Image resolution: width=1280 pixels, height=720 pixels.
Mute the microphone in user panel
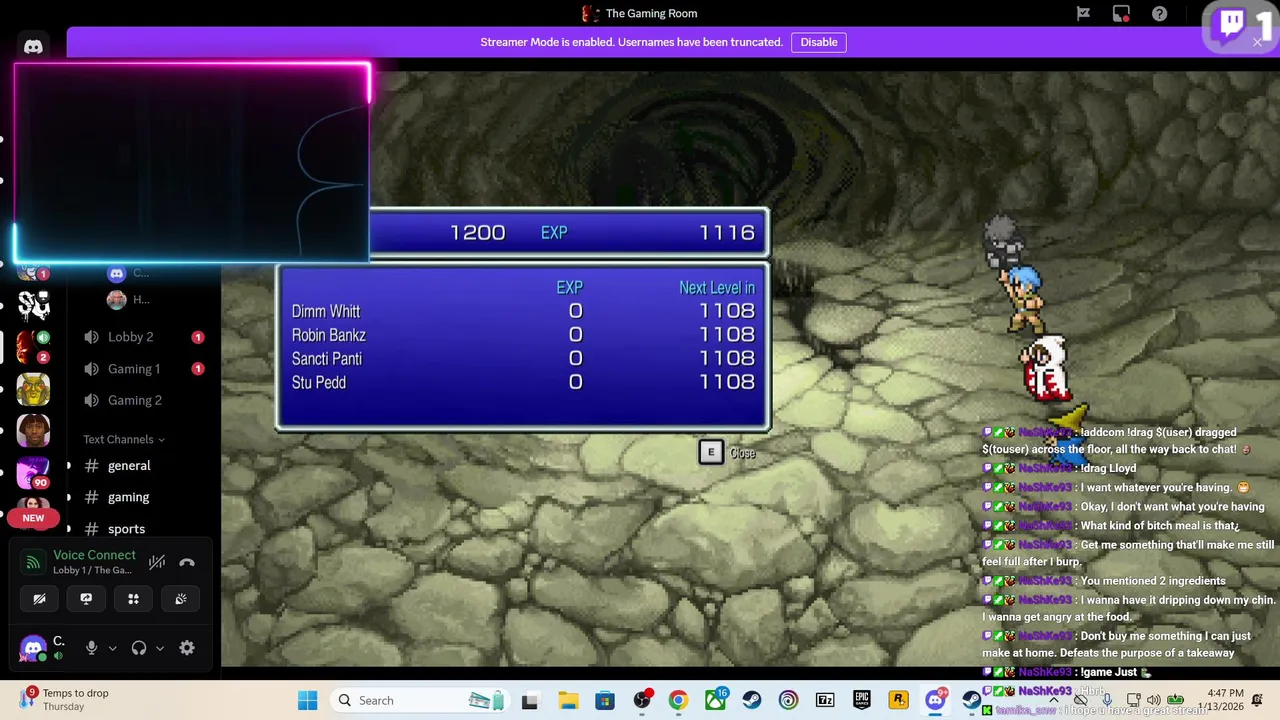pyautogui.click(x=91, y=648)
